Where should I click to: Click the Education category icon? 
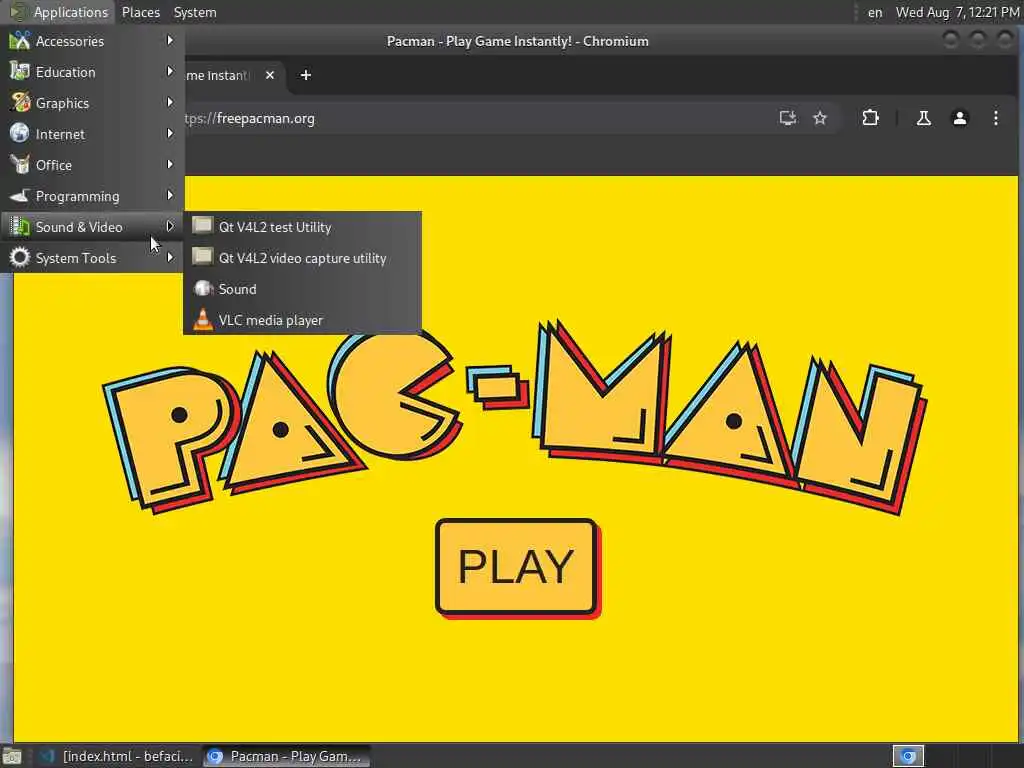(20, 71)
